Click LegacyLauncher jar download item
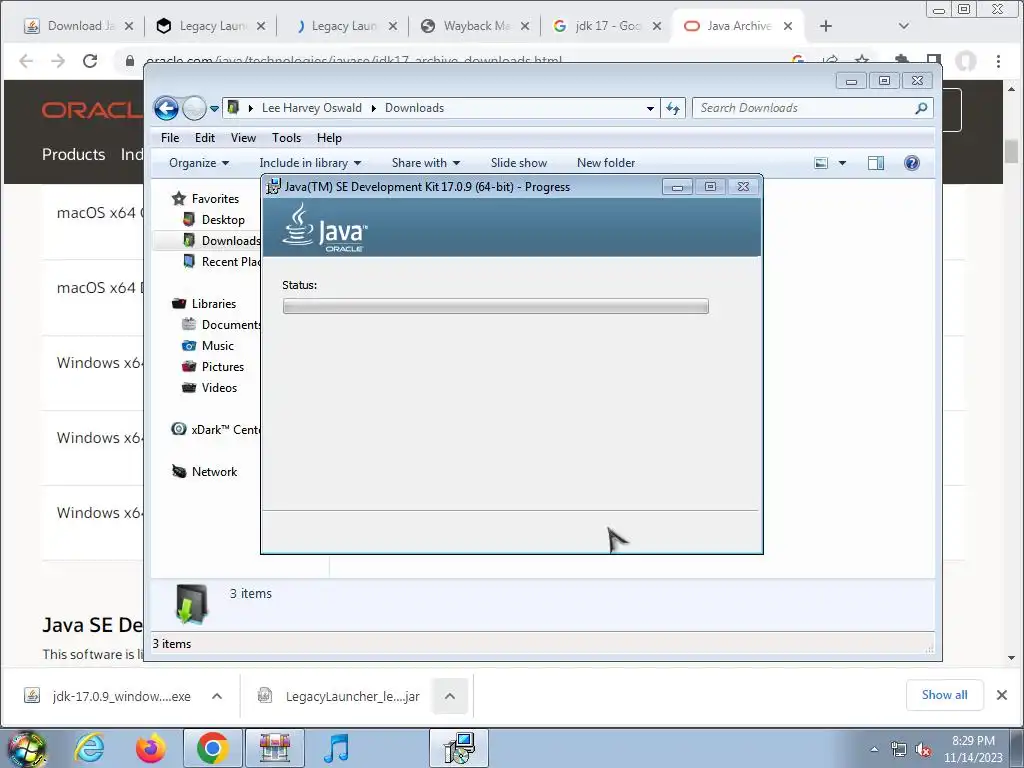Screen dimensions: 1024x768 point(340,696)
